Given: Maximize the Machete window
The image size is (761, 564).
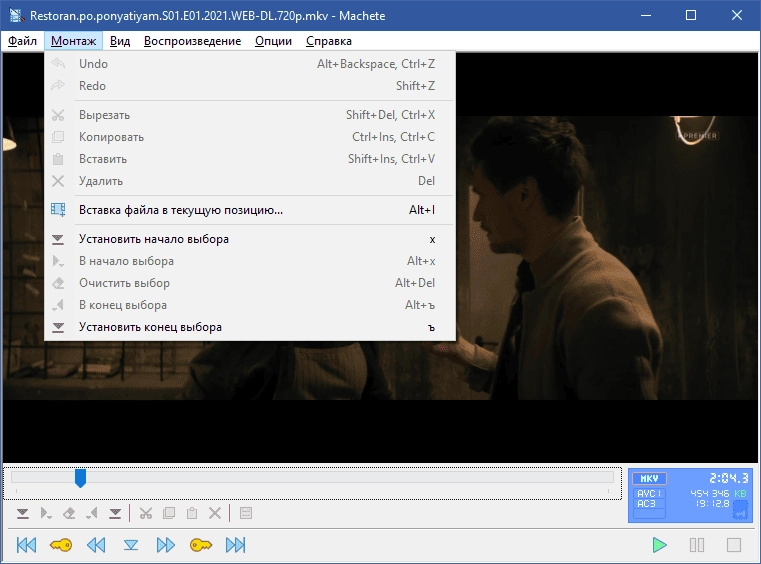Looking at the screenshot, I should click(x=691, y=16).
